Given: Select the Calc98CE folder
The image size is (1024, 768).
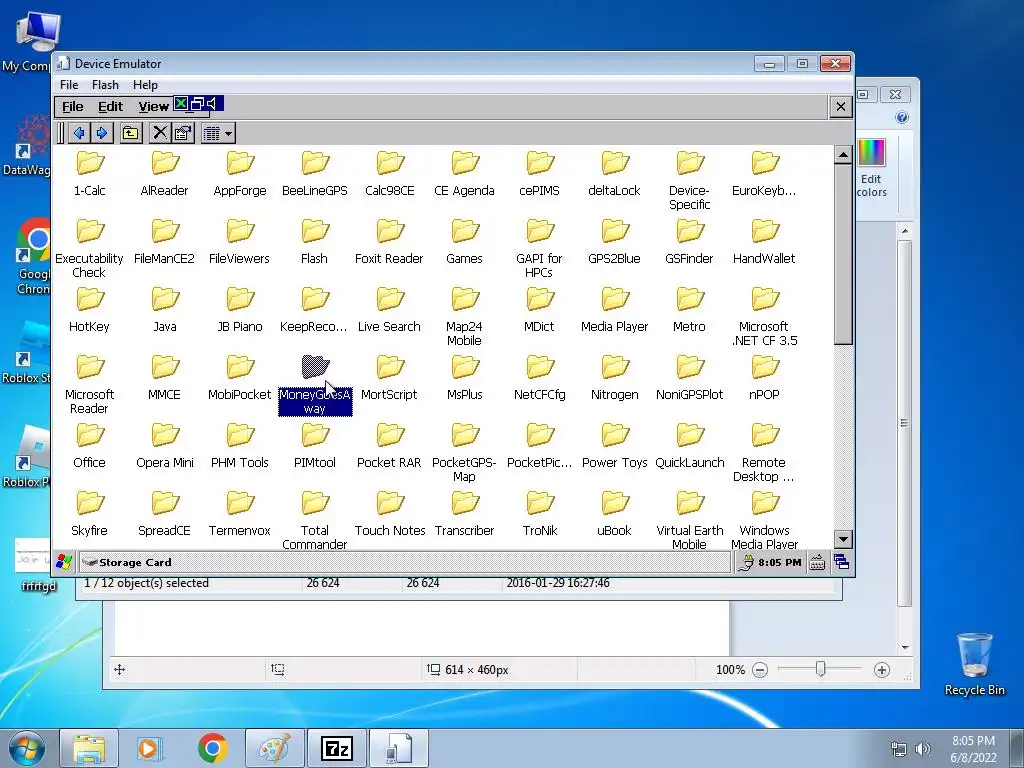Looking at the screenshot, I should tap(390, 174).
